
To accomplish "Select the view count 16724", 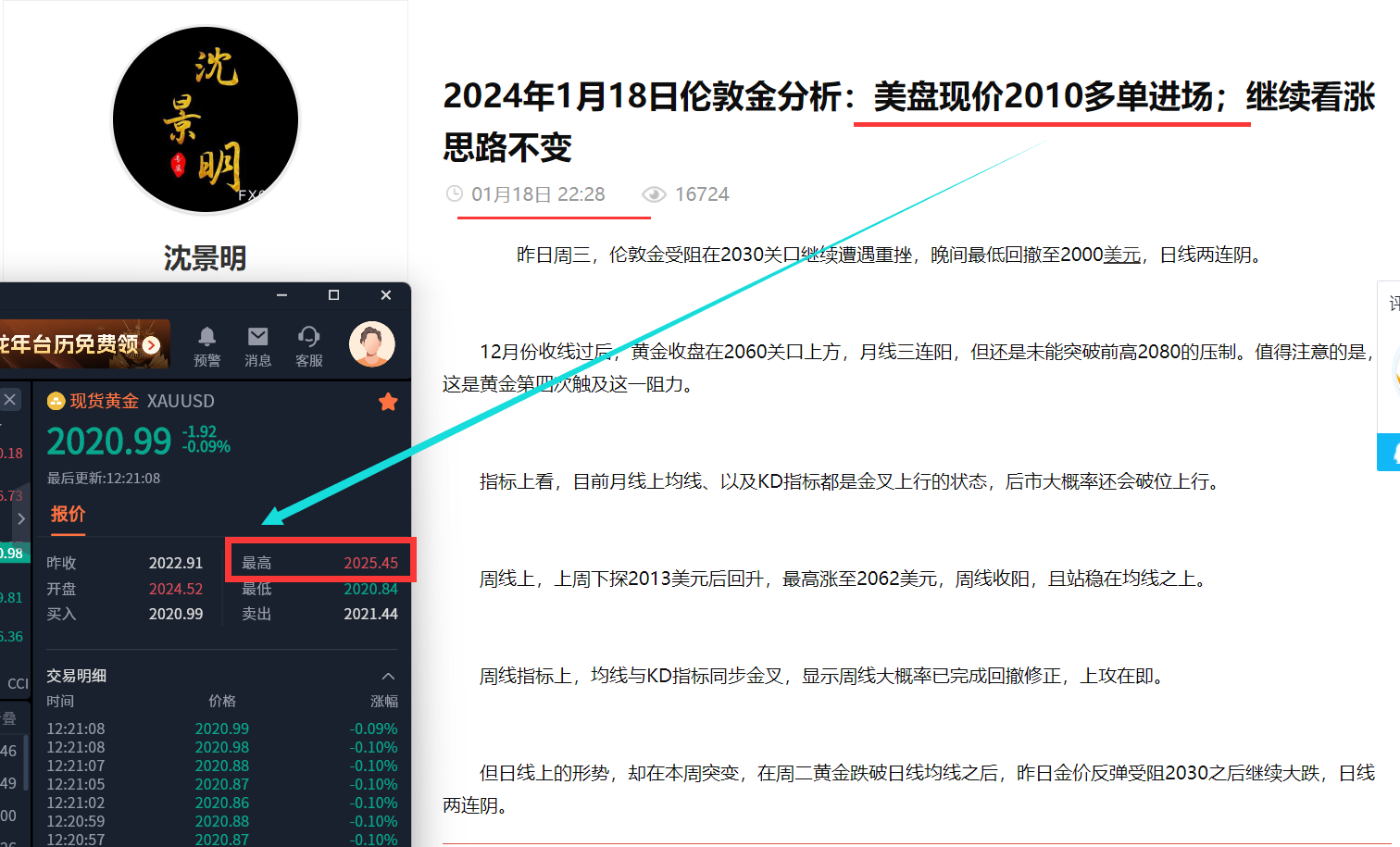I will pos(702,194).
